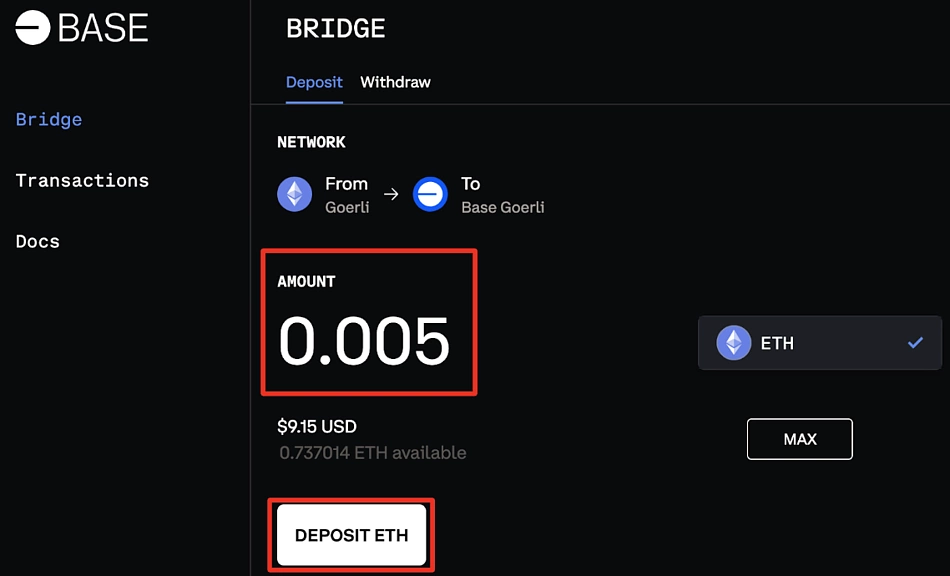Switch to the Withdraw tab
The height and width of the screenshot is (576, 950).
[x=396, y=82]
